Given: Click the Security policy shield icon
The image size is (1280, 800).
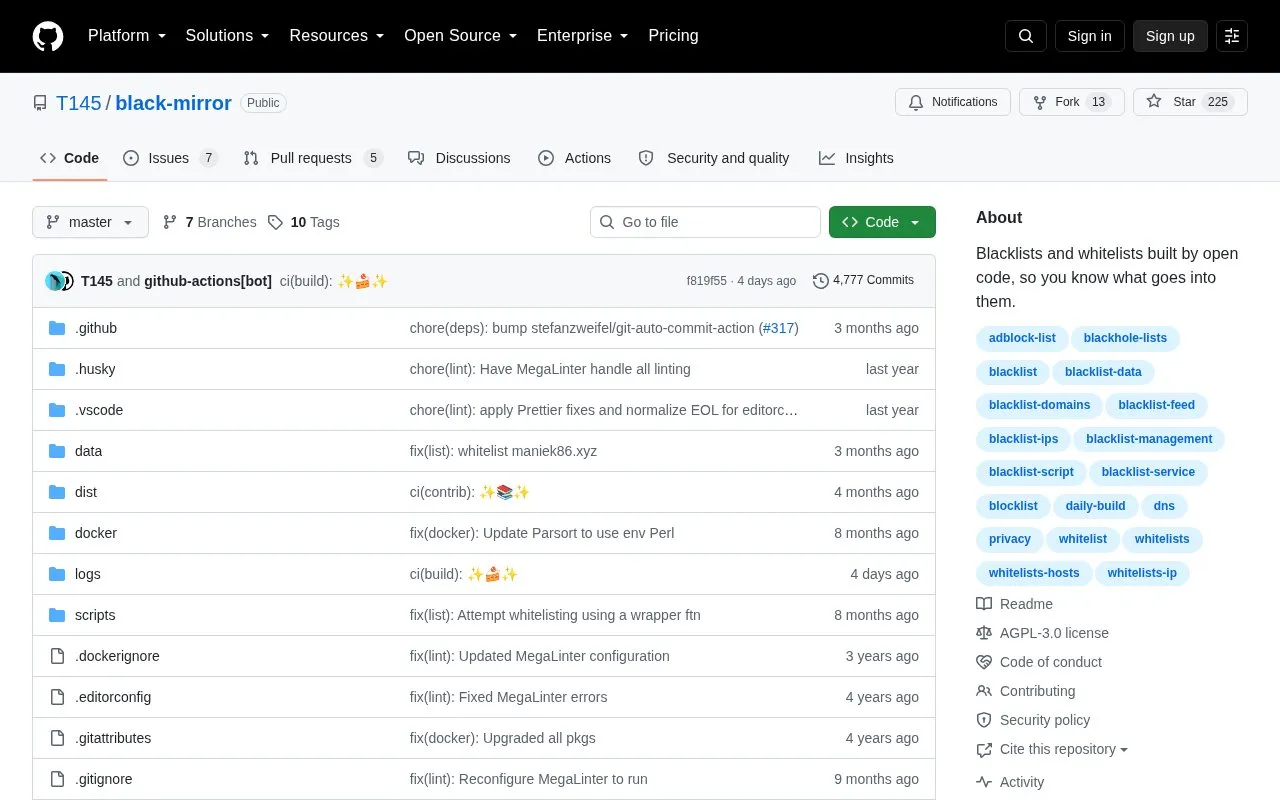Looking at the screenshot, I should pos(984,720).
